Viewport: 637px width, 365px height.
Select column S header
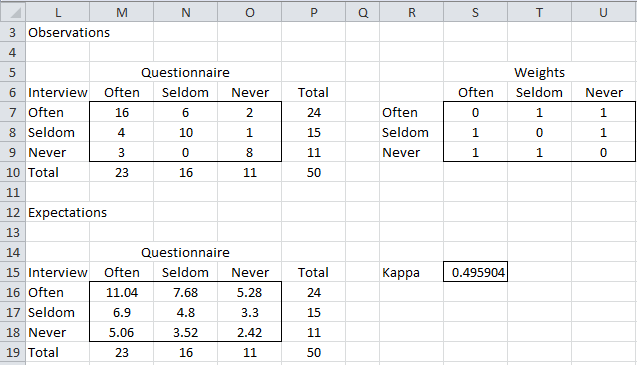coord(475,13)
